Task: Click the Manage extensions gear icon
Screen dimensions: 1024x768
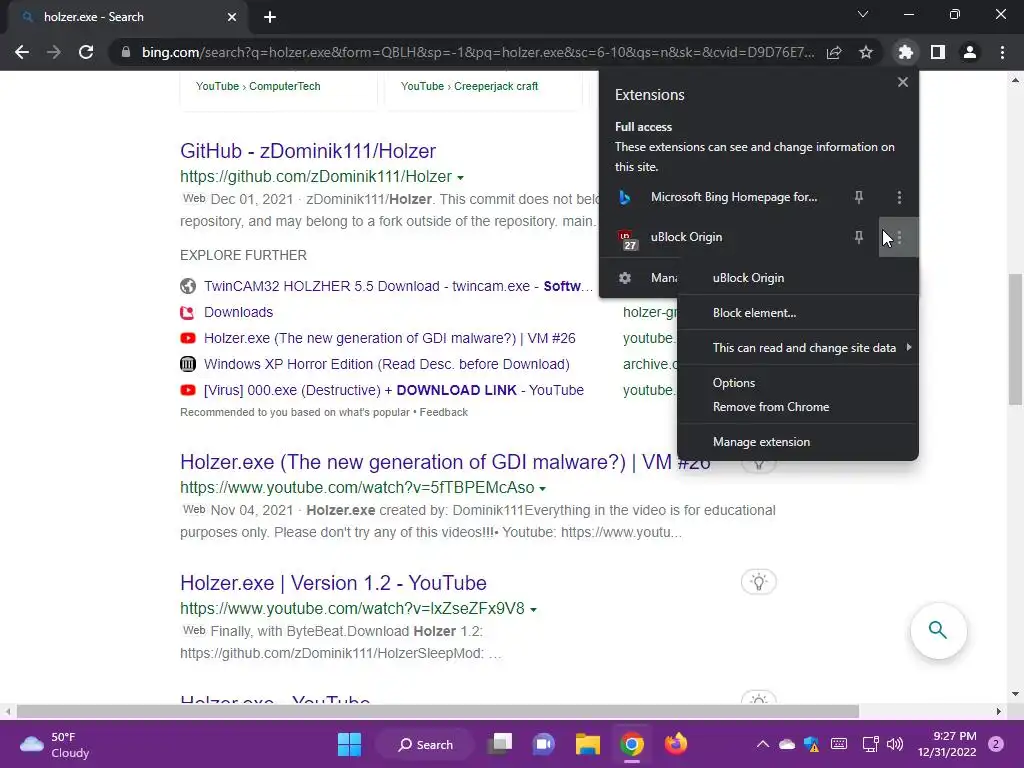Action: 625,278
